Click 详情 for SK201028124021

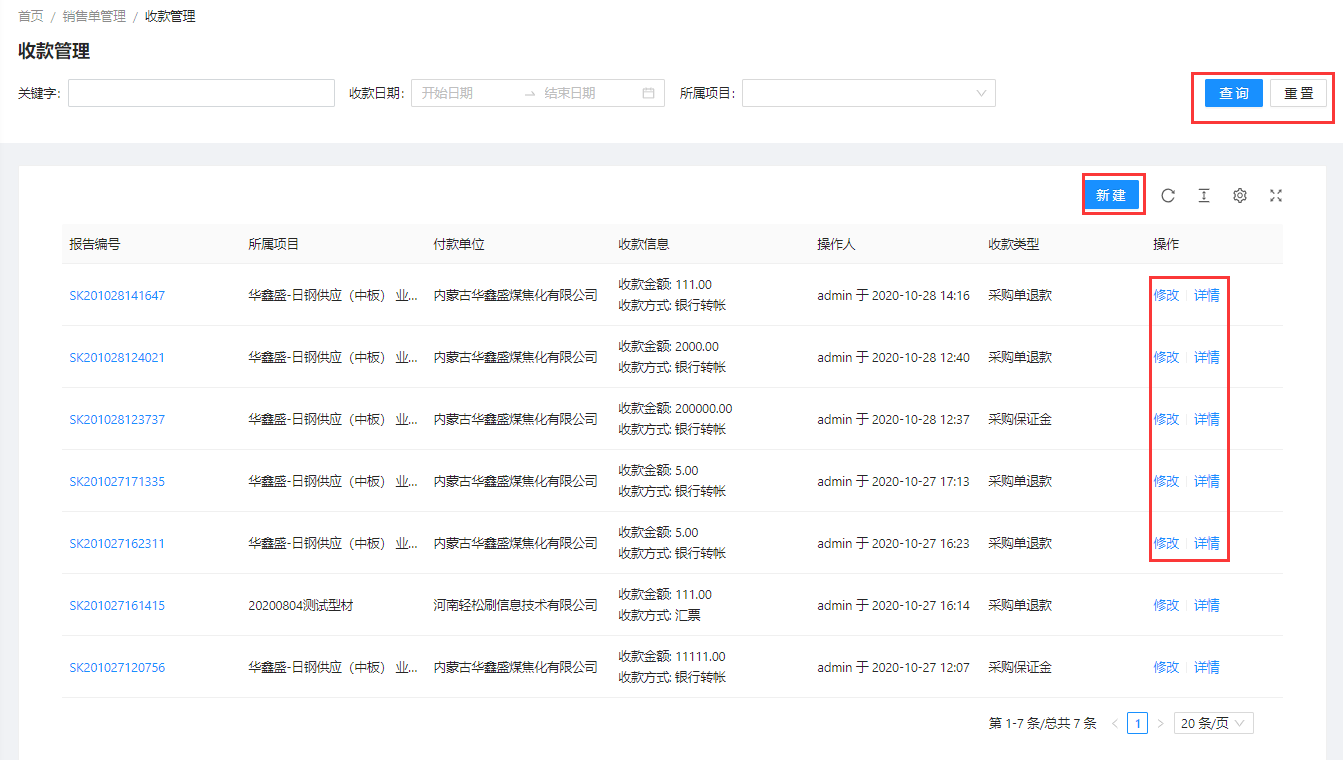(1207, 358)
